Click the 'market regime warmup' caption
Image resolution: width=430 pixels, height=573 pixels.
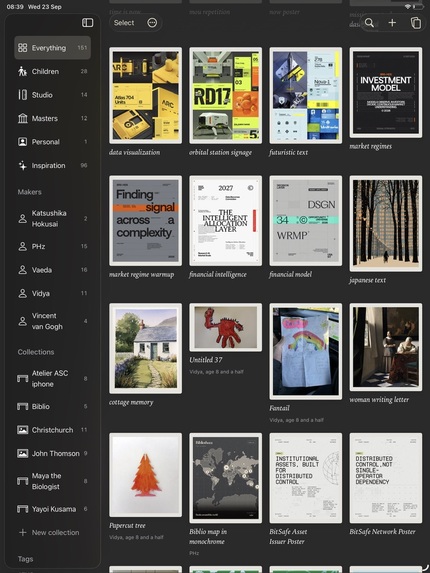[141, 274]
